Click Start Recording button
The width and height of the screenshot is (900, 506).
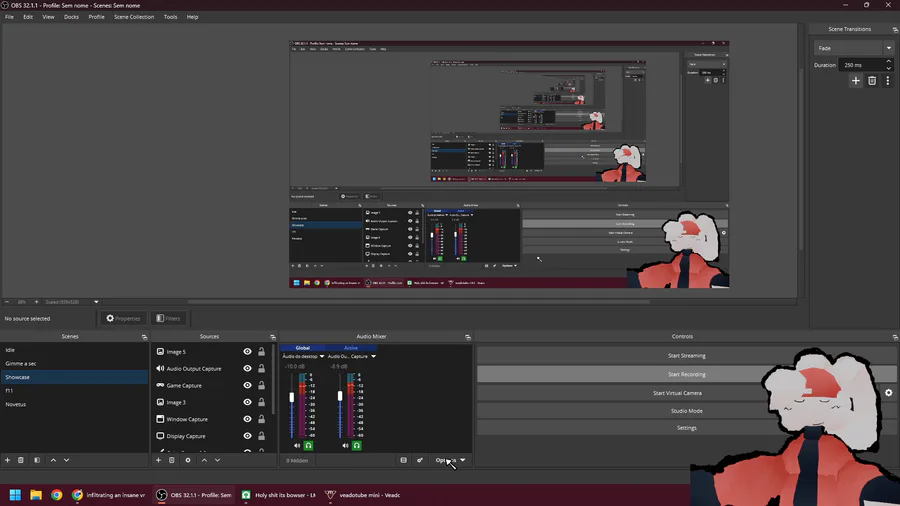click(x=686, y=375)
